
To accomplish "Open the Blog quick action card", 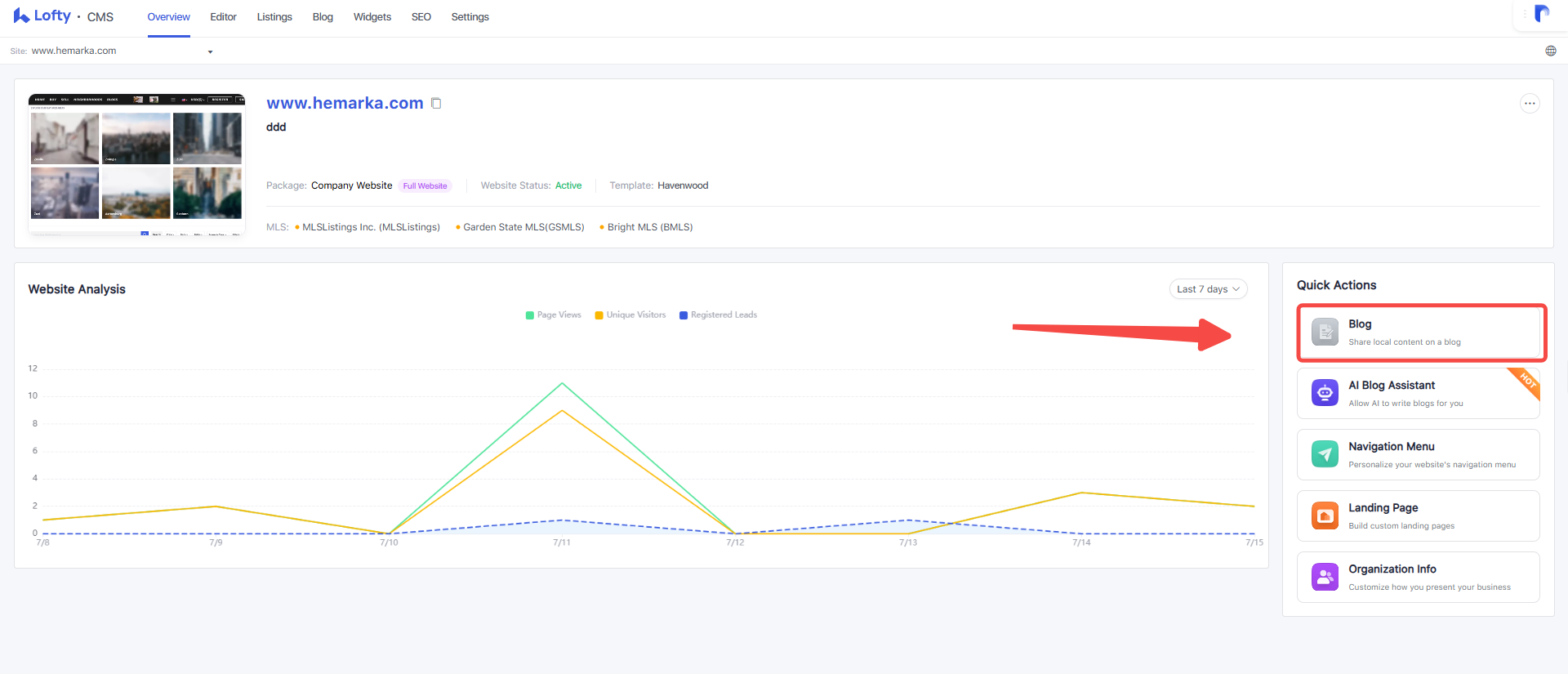I will coord(1419,332).
